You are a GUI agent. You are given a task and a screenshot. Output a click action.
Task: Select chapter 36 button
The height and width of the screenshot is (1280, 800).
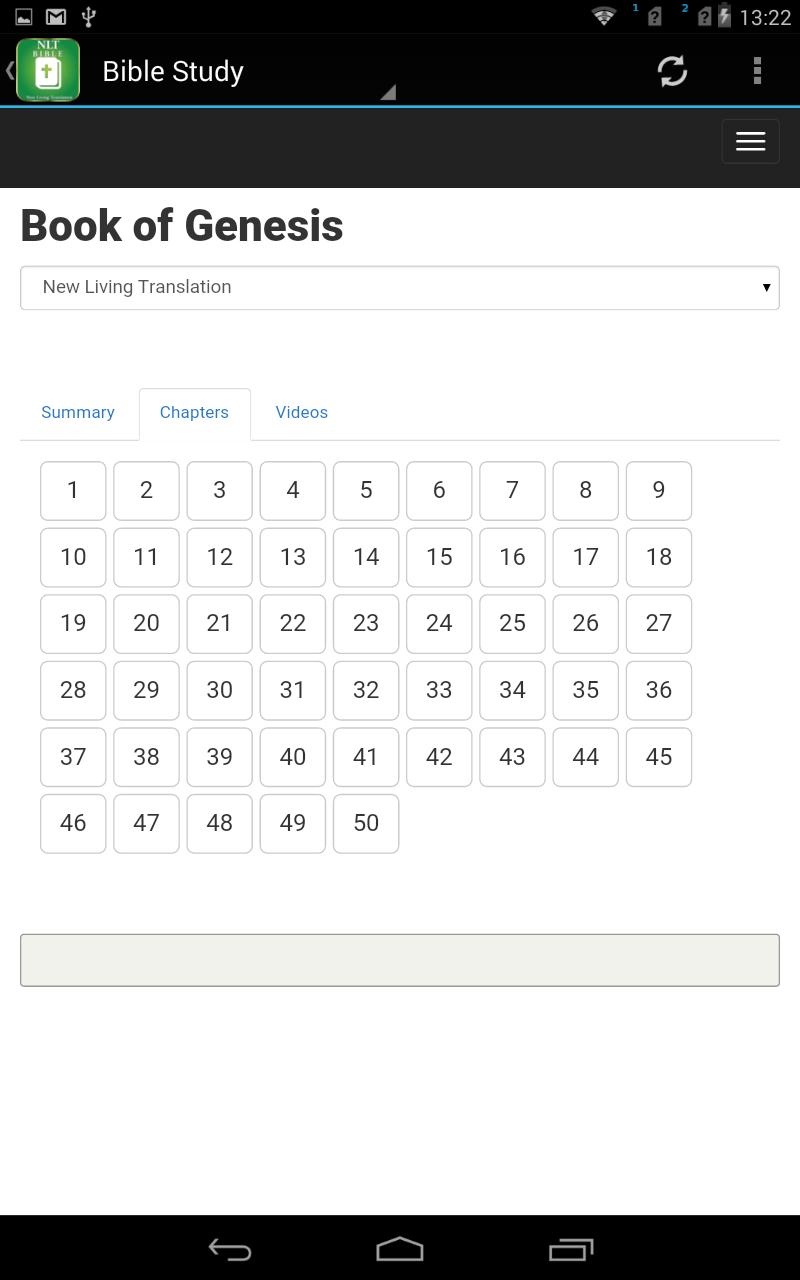[659, 690]
